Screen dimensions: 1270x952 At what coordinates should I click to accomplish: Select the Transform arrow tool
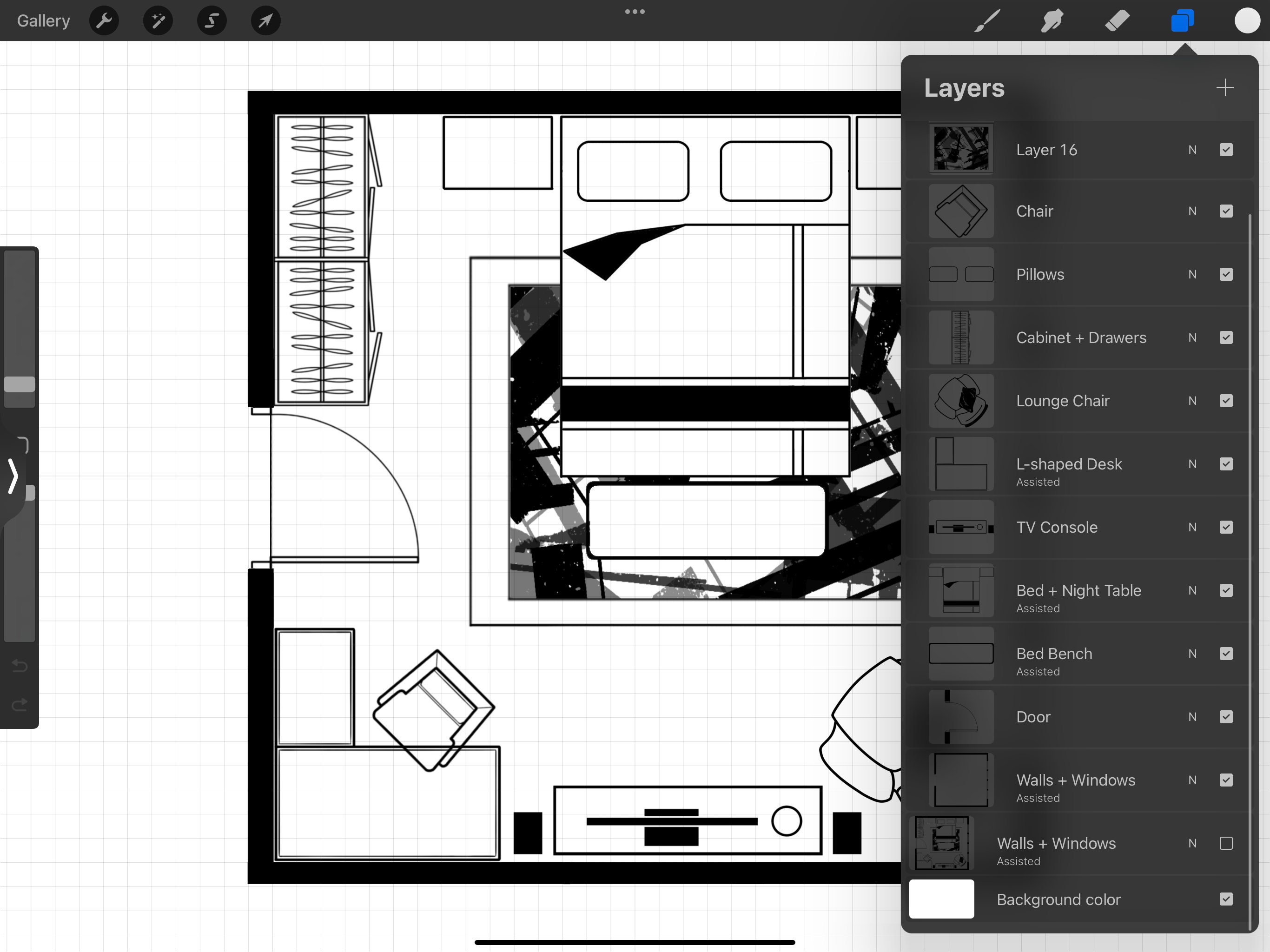pyautogui.click(x=265, y=20)
